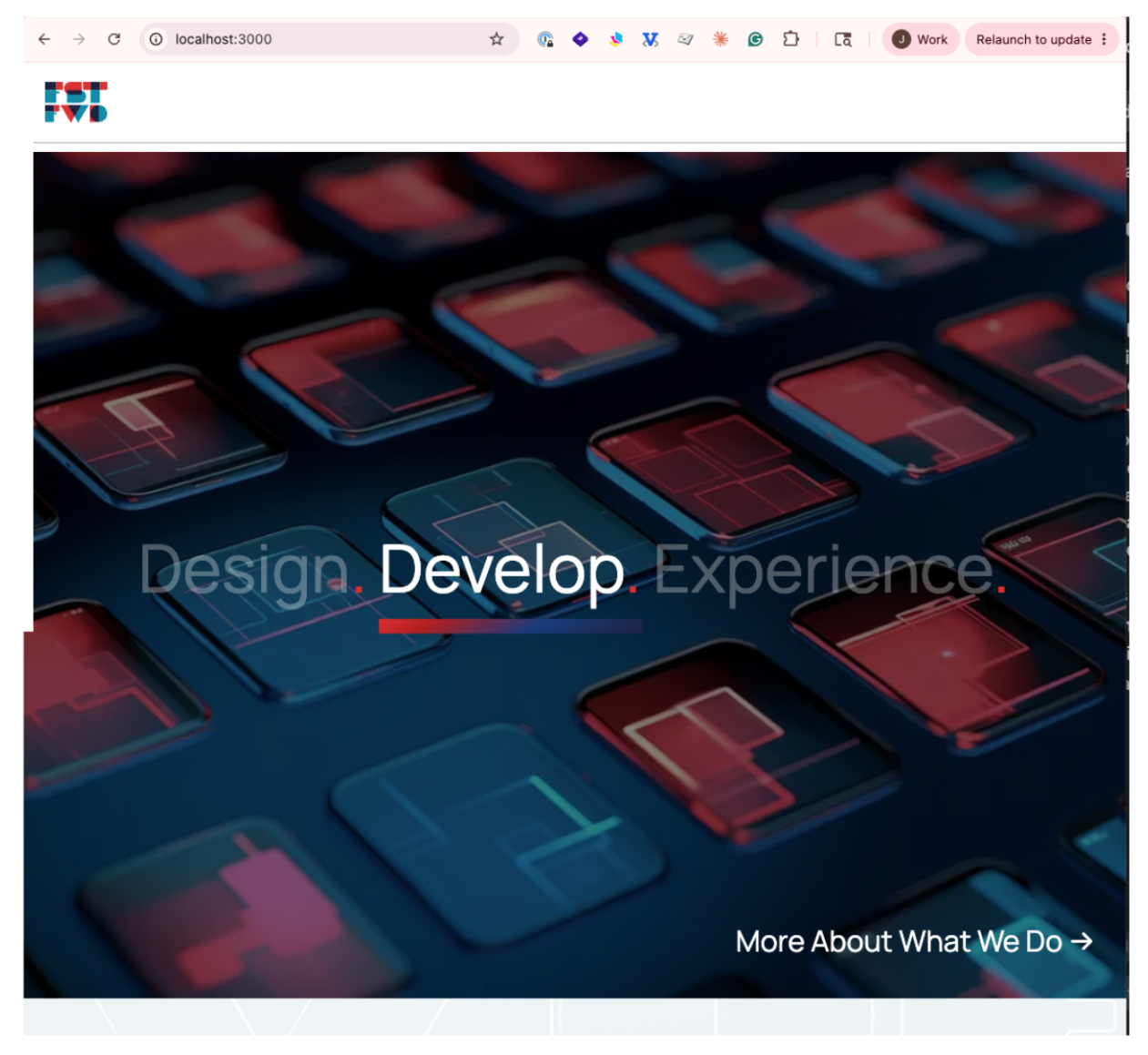Select the Experience heading word
The width and height of the screenshot is (1148, 1055).
click(x=824, y=573)
